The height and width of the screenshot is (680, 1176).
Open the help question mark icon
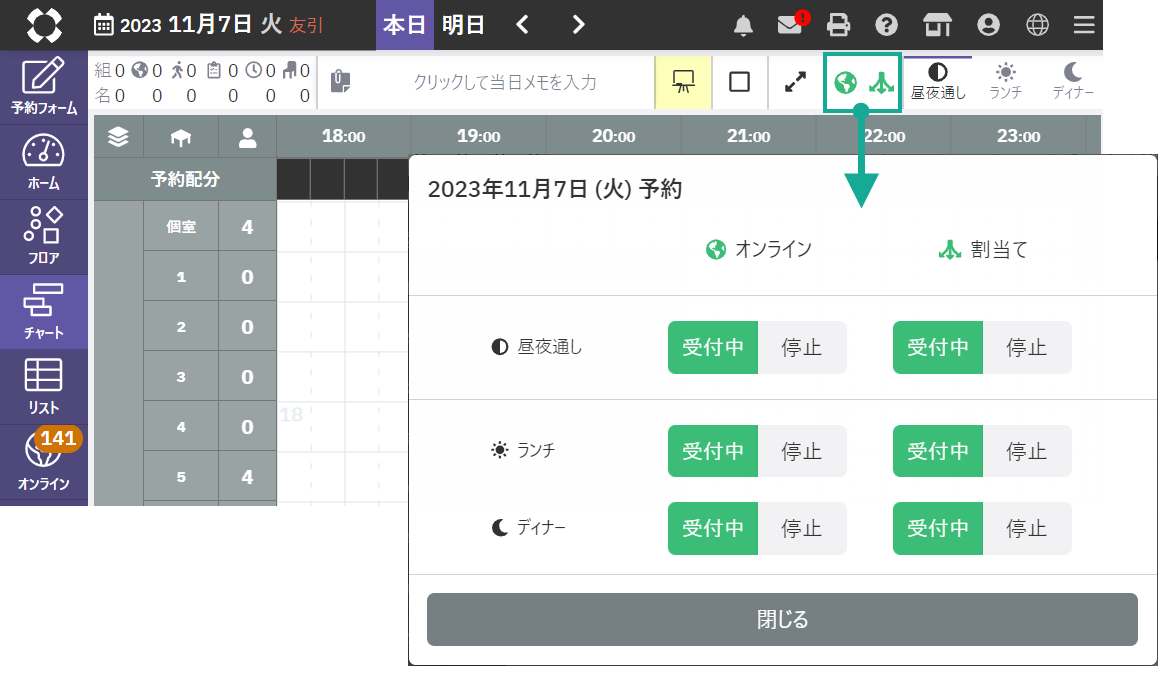(x=885, y=25)
